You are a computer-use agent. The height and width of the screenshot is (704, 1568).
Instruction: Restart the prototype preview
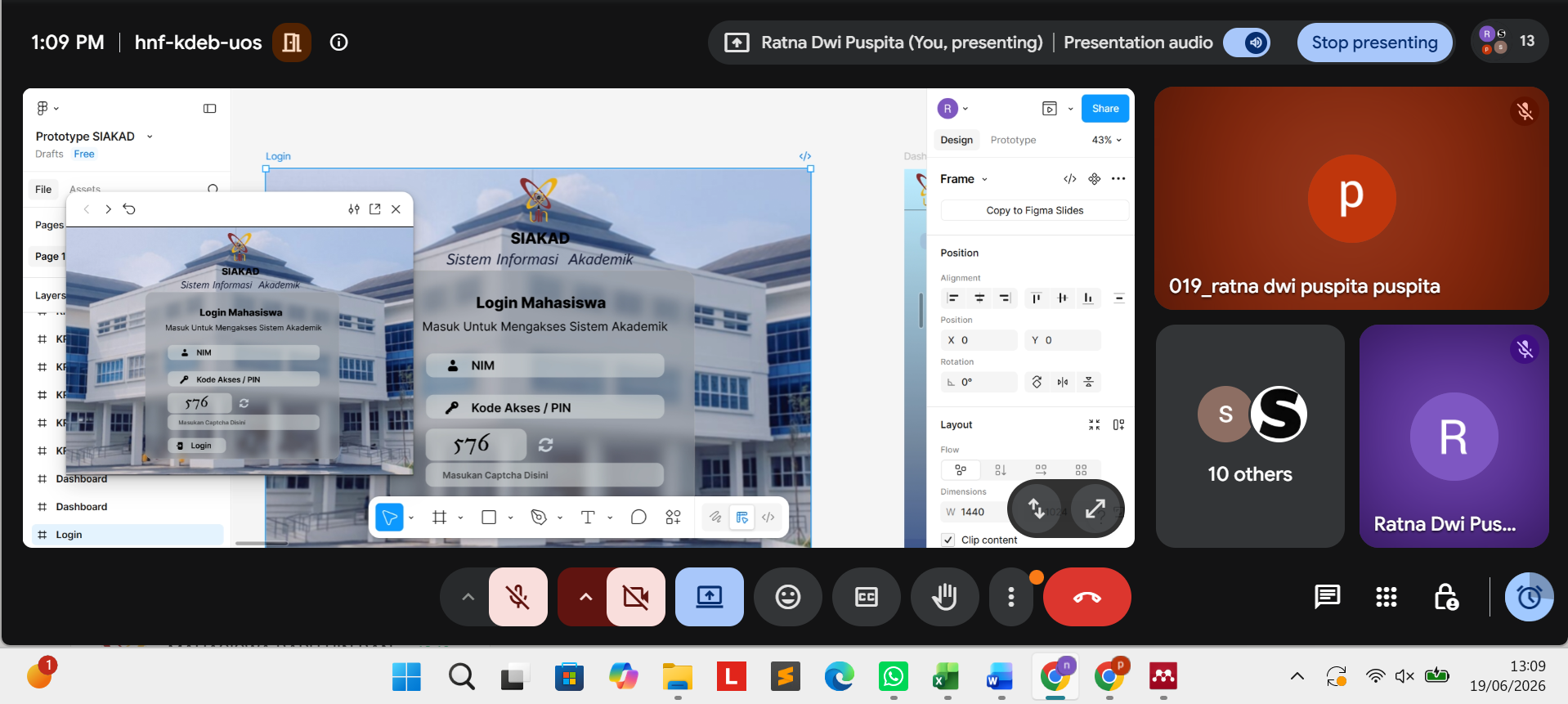tap(129, 209)
